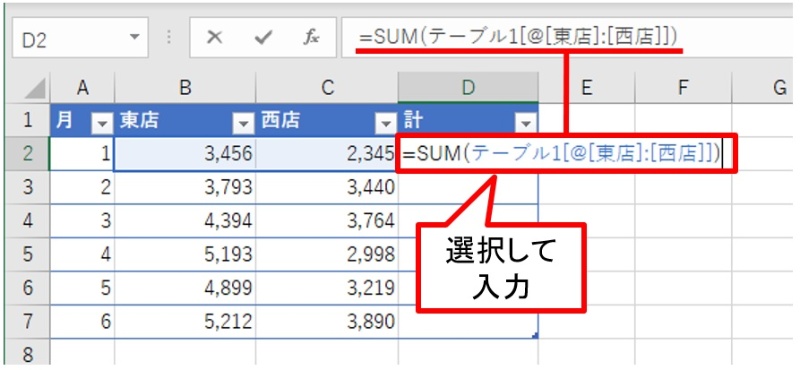
Task: Click month cell A2 with value 1
Action: pyautogui.click(x=83, y=154)
